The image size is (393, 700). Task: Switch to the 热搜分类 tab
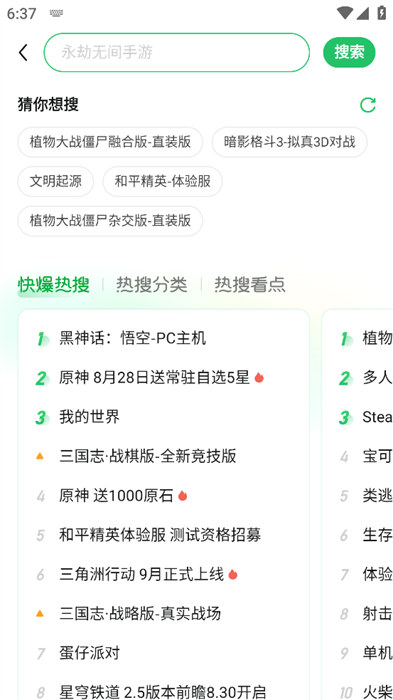coord(151,285)
